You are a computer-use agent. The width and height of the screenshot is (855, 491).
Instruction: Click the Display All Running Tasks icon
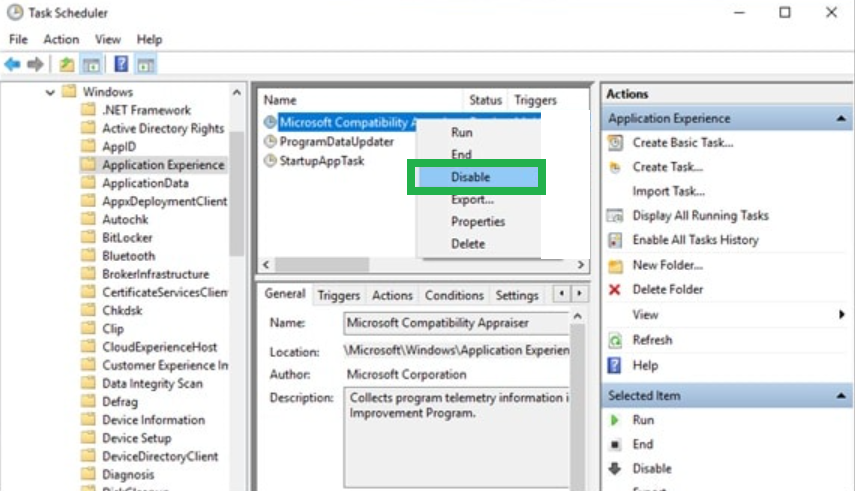615,215
